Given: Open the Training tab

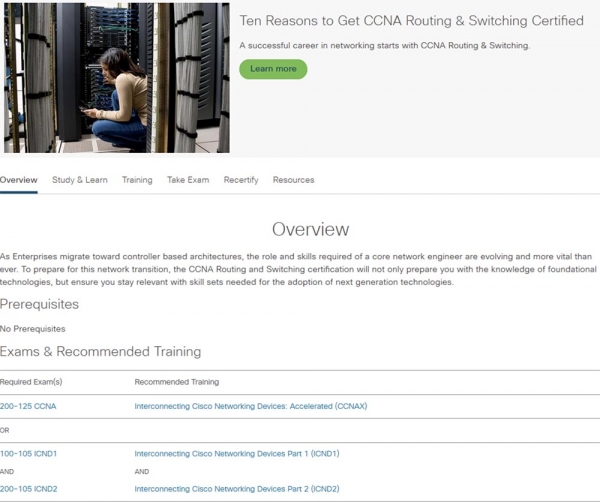Looking at the screenshot, I should click(x=137, y=180).
